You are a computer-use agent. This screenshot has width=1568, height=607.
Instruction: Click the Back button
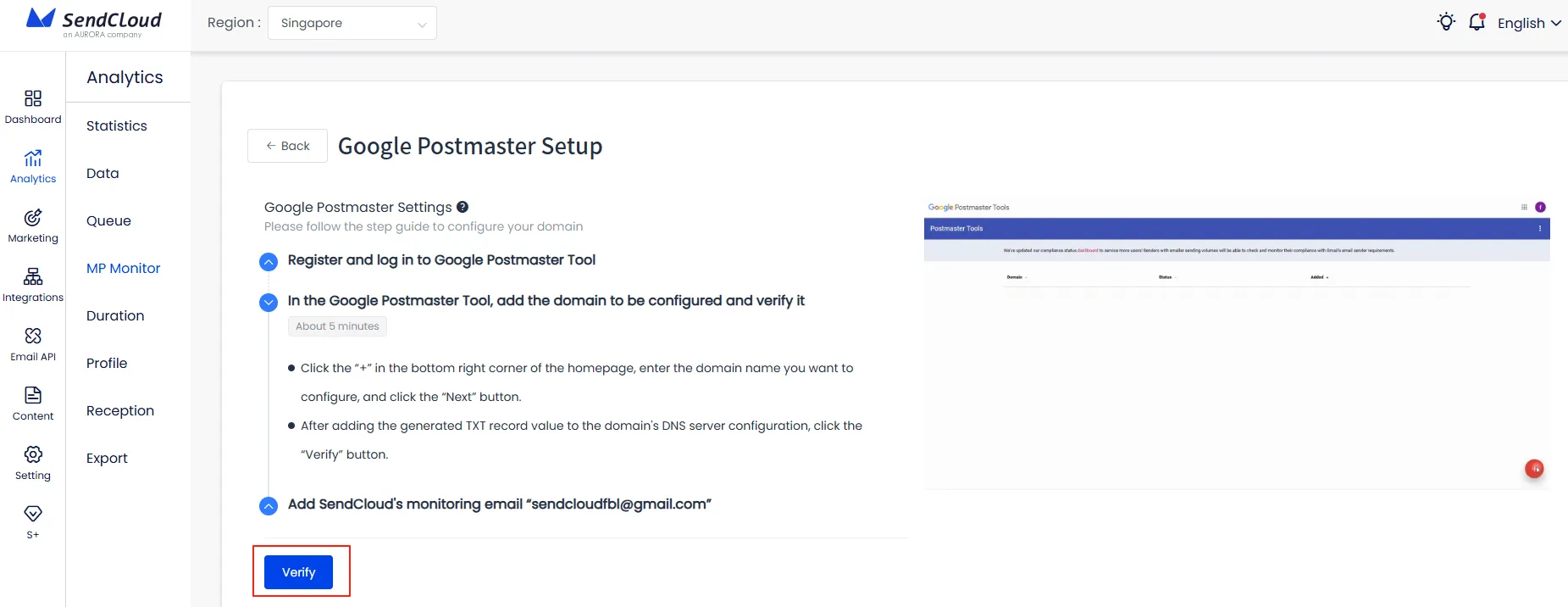287,146
